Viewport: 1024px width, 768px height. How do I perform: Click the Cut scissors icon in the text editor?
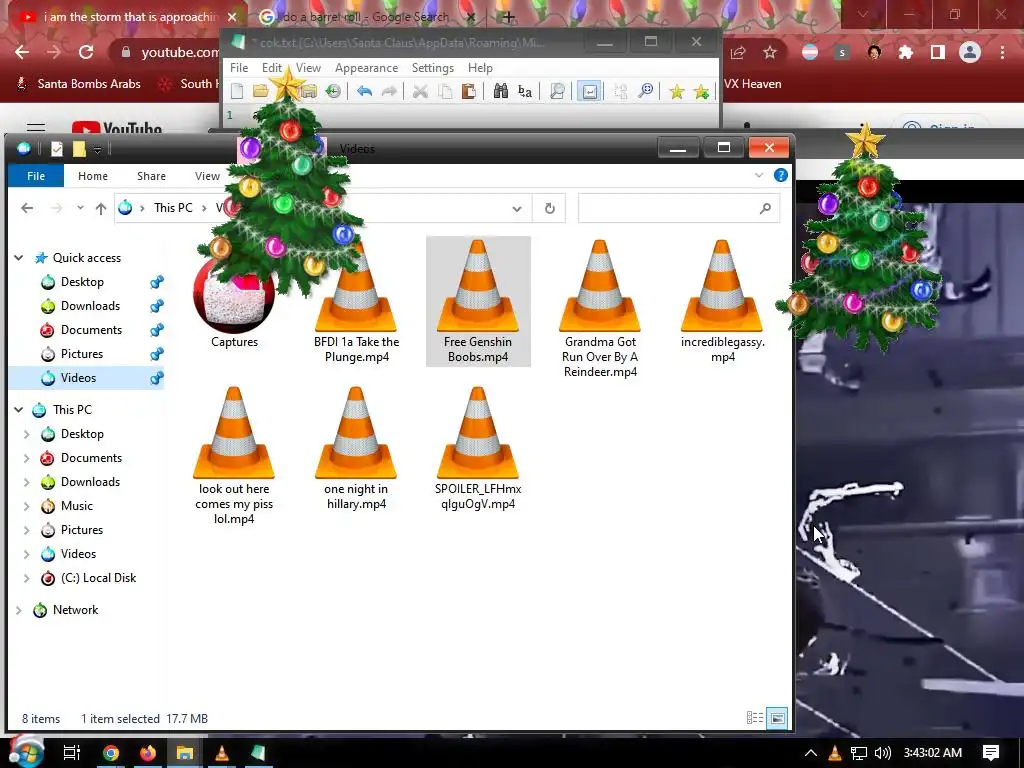click(421, 91)
